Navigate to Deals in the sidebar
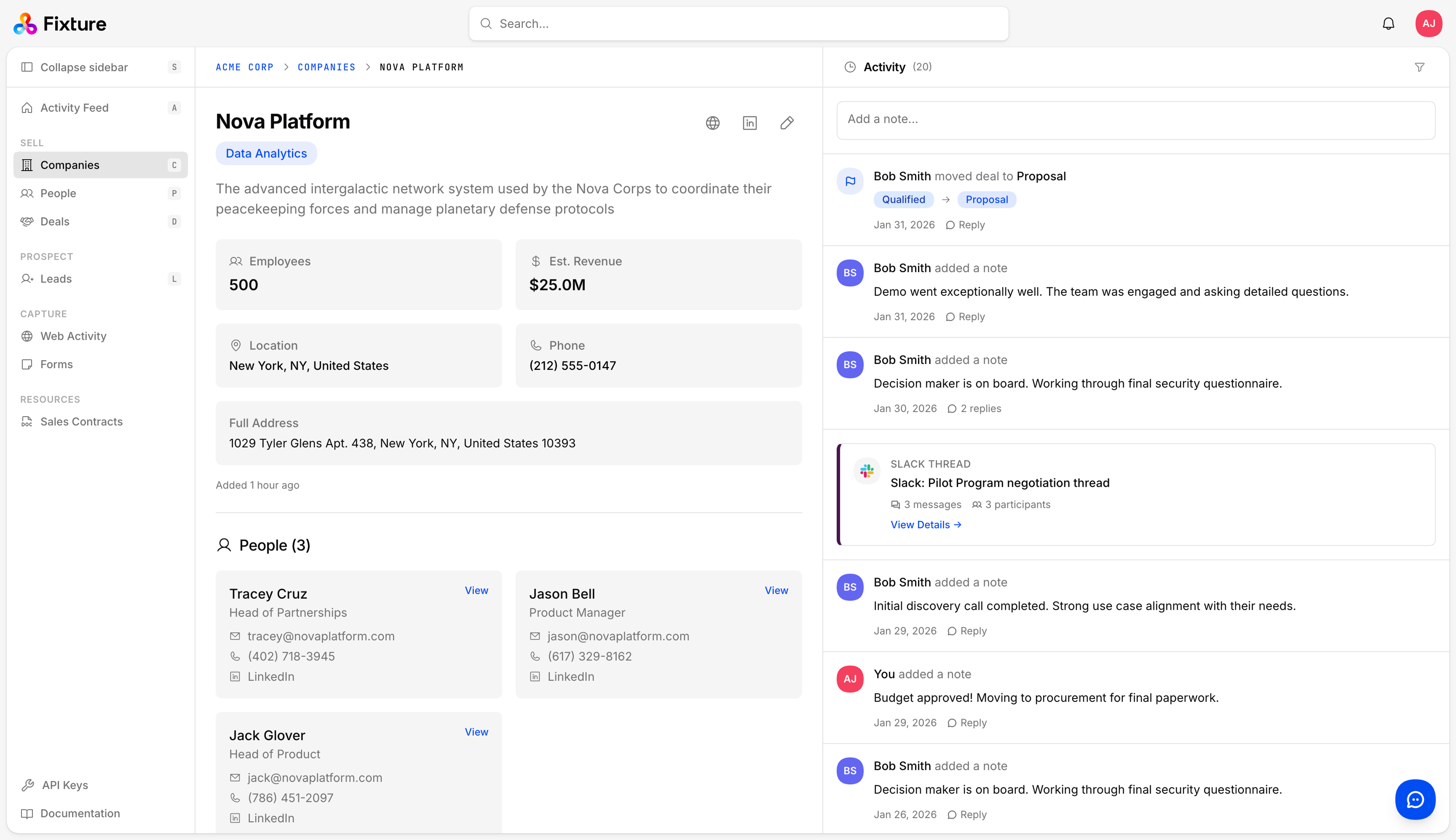This screenshot has height=840, width=1456. [54, 221]
